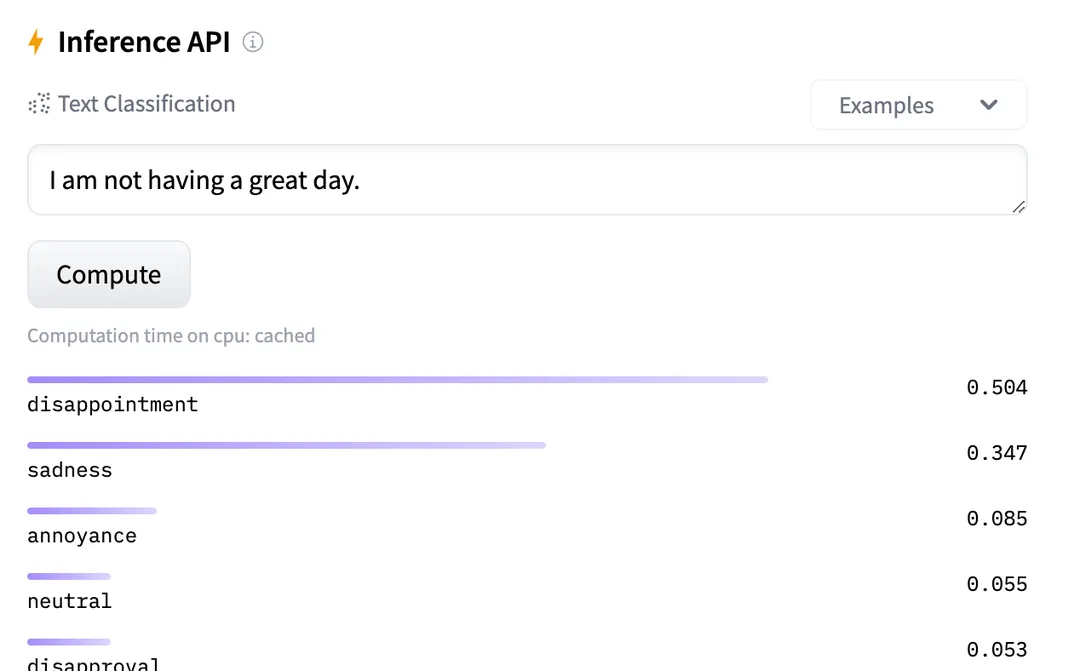Open the Text Classification task link

pyautogui.click(x=146, y=104)
